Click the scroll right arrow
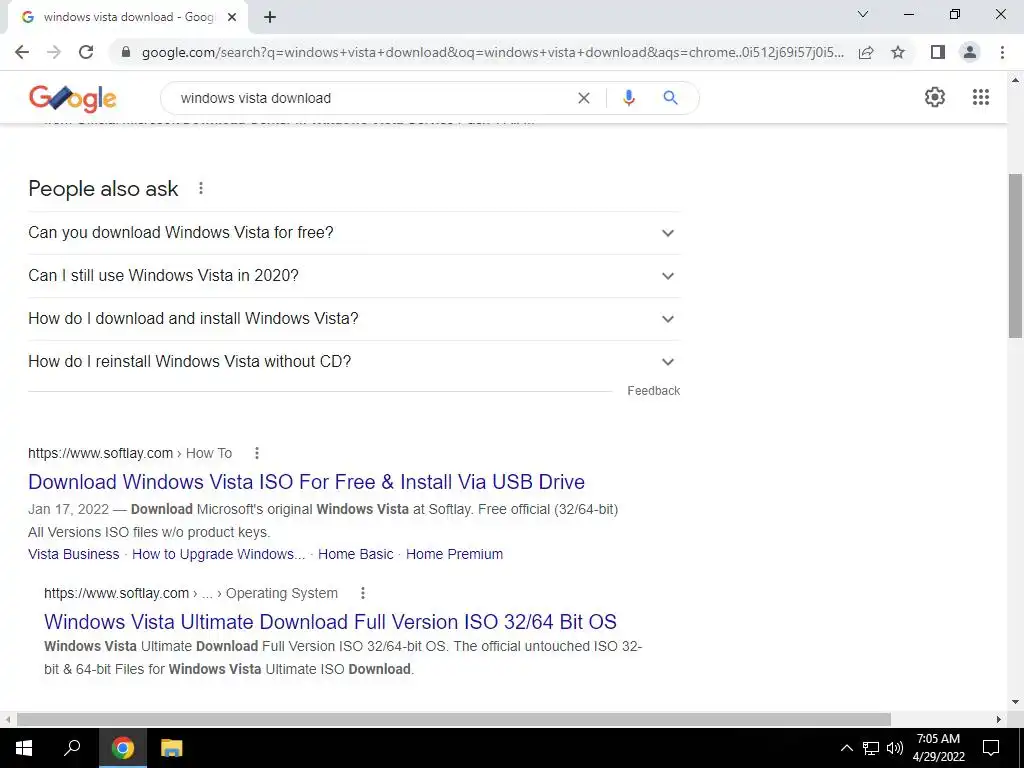The width and height of the screenshot is (1024, 768). point(999,719)
